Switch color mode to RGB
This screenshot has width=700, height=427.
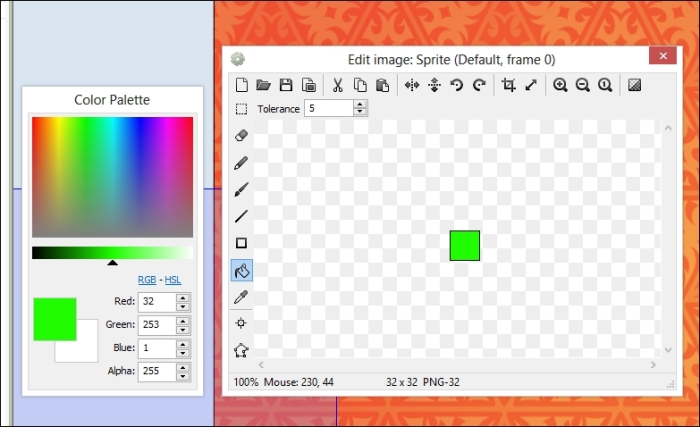click(147, 280)
